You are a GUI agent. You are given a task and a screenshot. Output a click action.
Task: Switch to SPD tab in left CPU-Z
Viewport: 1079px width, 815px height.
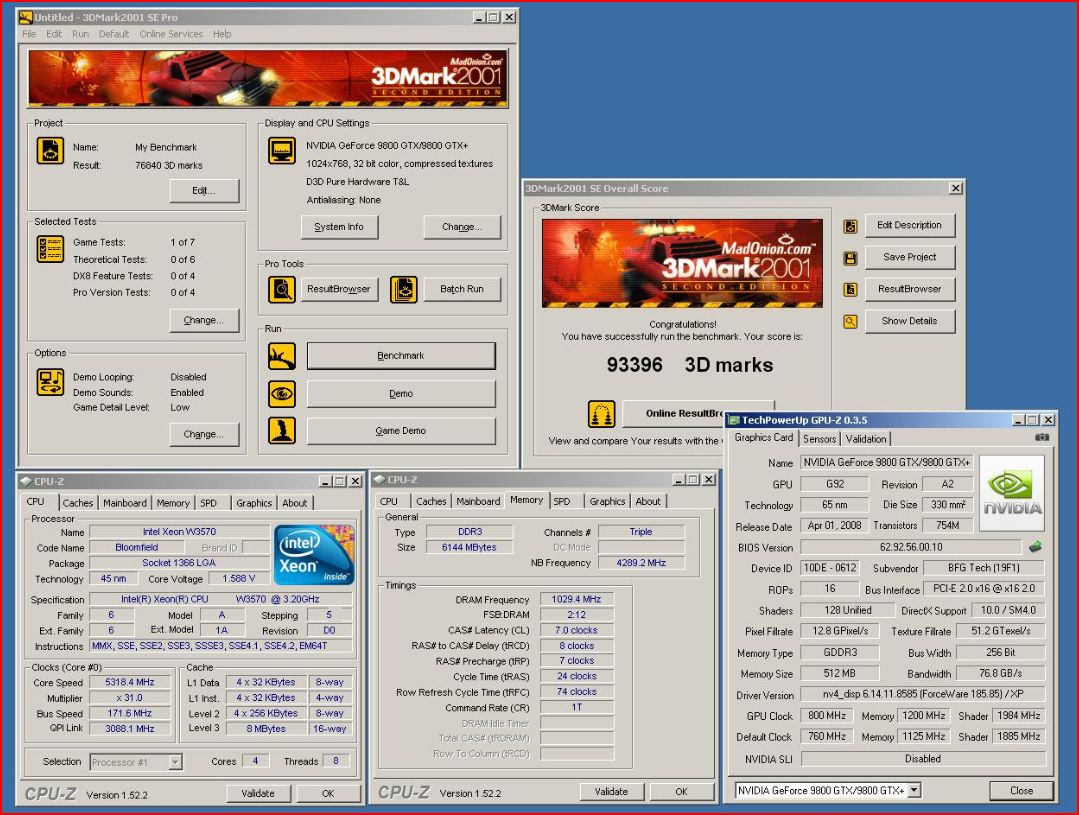point(209,503)
